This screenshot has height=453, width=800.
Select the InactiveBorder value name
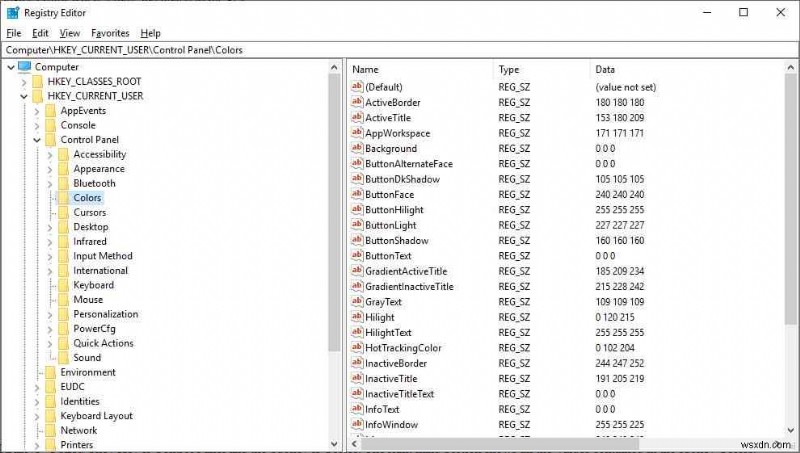(x=396, y=363)
